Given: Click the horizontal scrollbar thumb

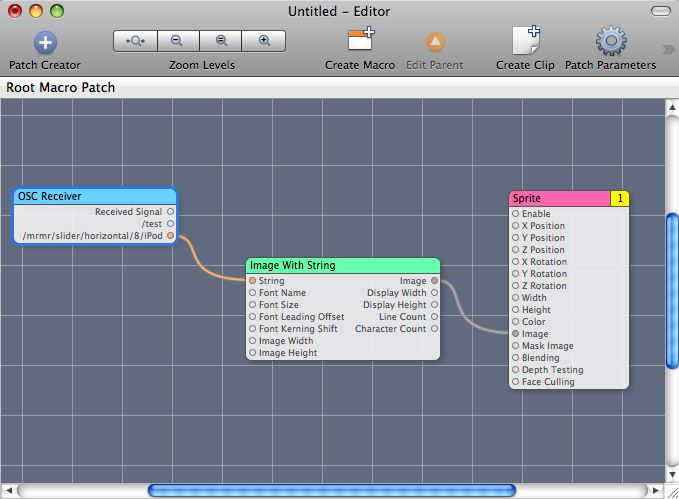Looking at the screenshot, I should (x=331, y=490).
